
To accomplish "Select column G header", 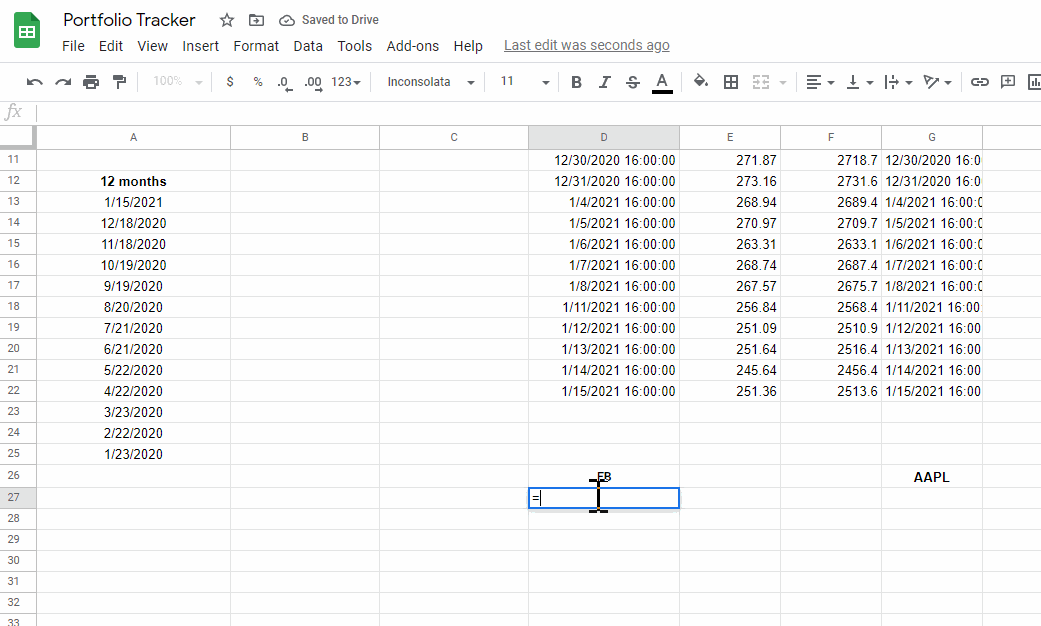I will 931,137.
